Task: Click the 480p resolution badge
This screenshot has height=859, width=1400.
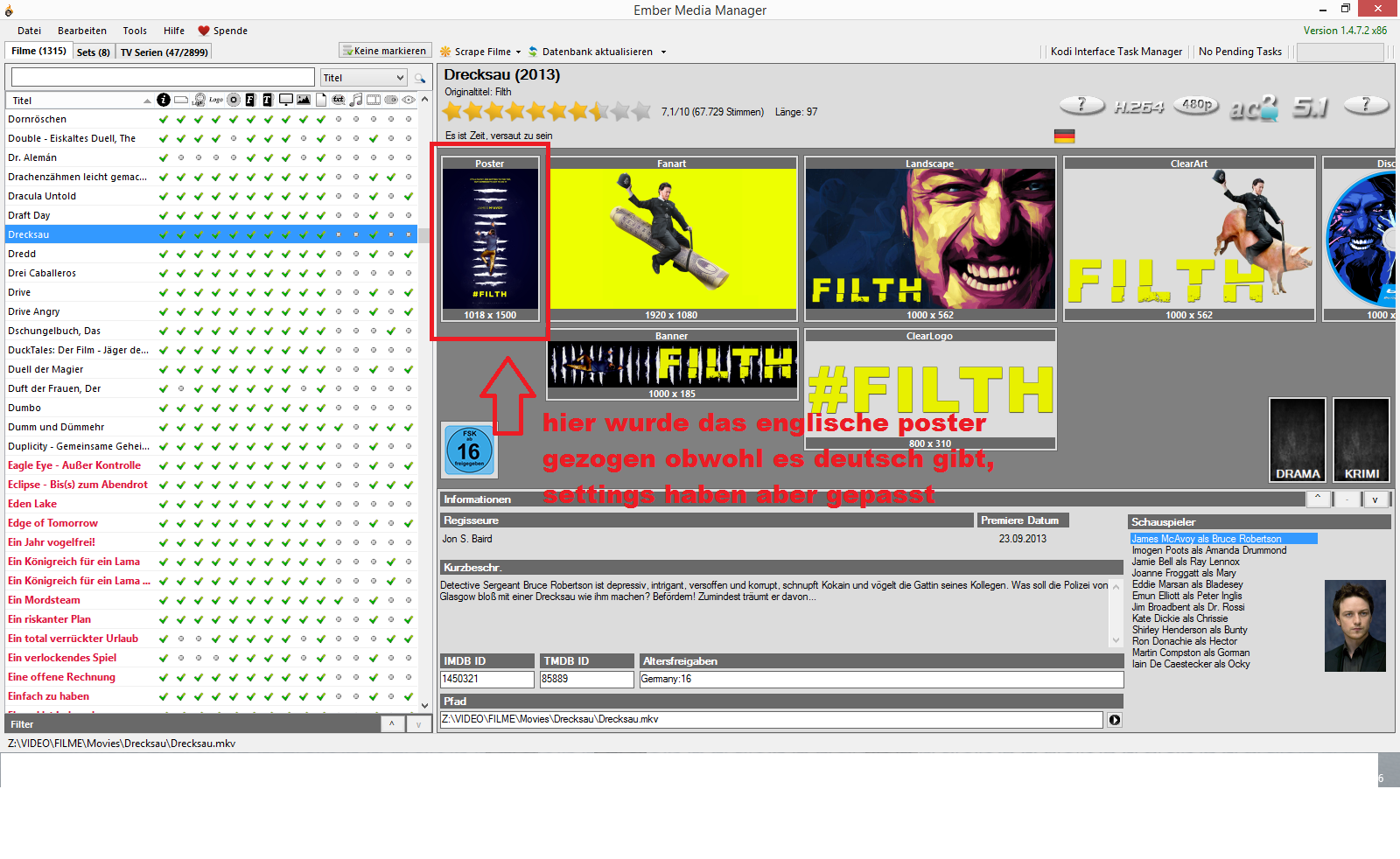Action: coord(1197,105)
